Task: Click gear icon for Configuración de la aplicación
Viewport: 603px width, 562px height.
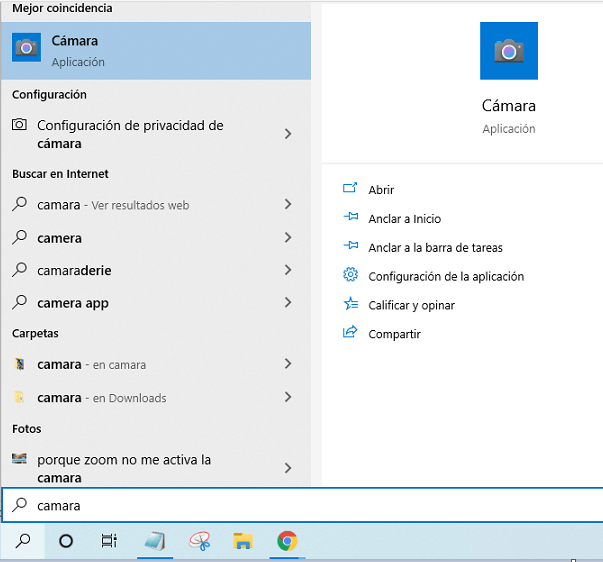Action: pyautogui.click(x=350, y=275)
